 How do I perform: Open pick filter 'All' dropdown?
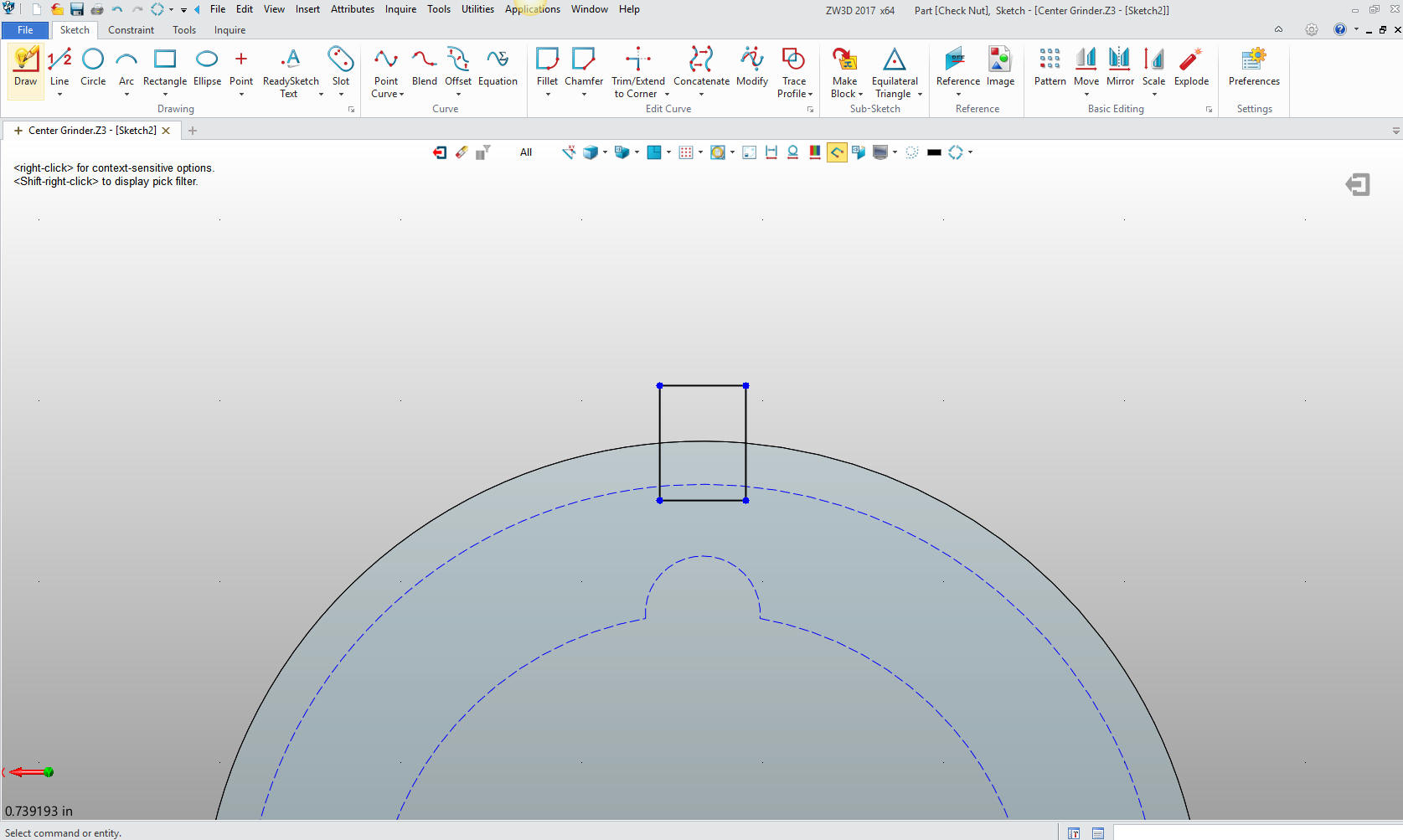(526, 152)
